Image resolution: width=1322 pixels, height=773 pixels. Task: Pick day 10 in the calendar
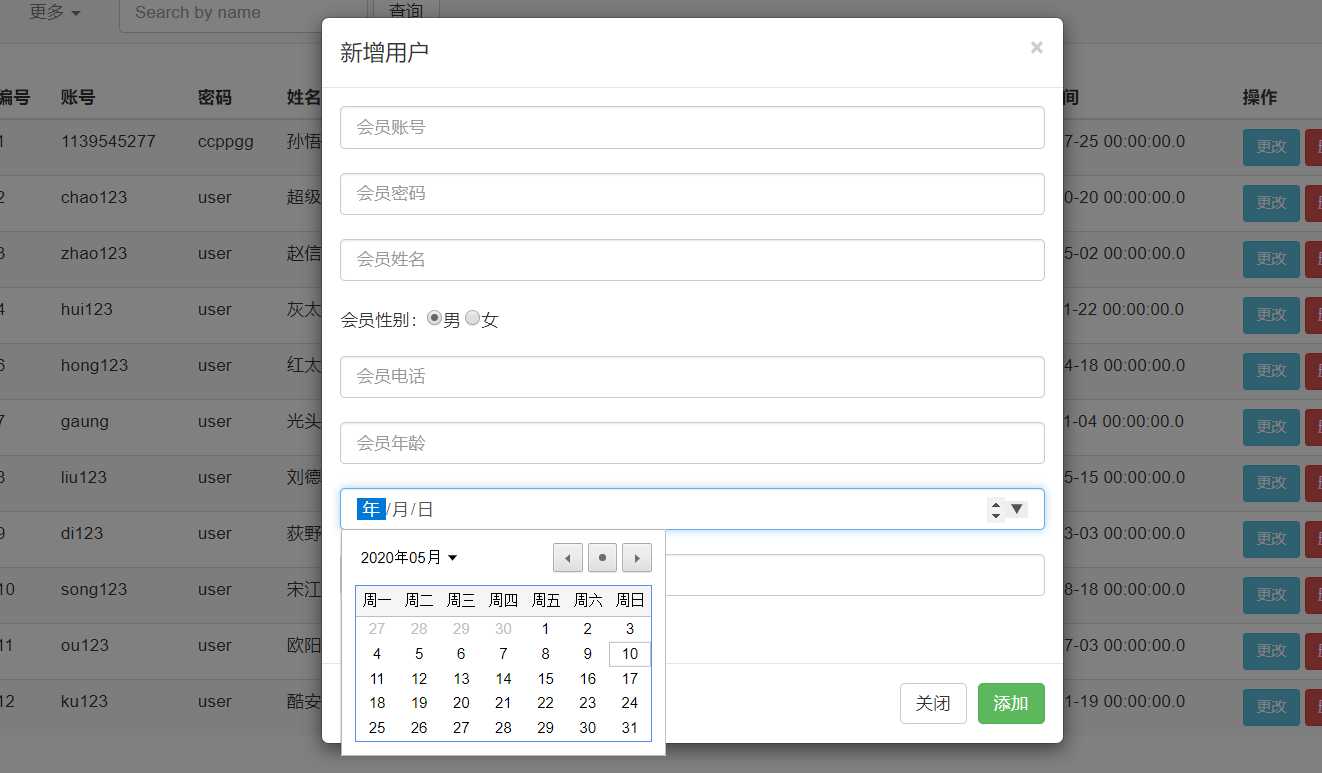(630, 654)
